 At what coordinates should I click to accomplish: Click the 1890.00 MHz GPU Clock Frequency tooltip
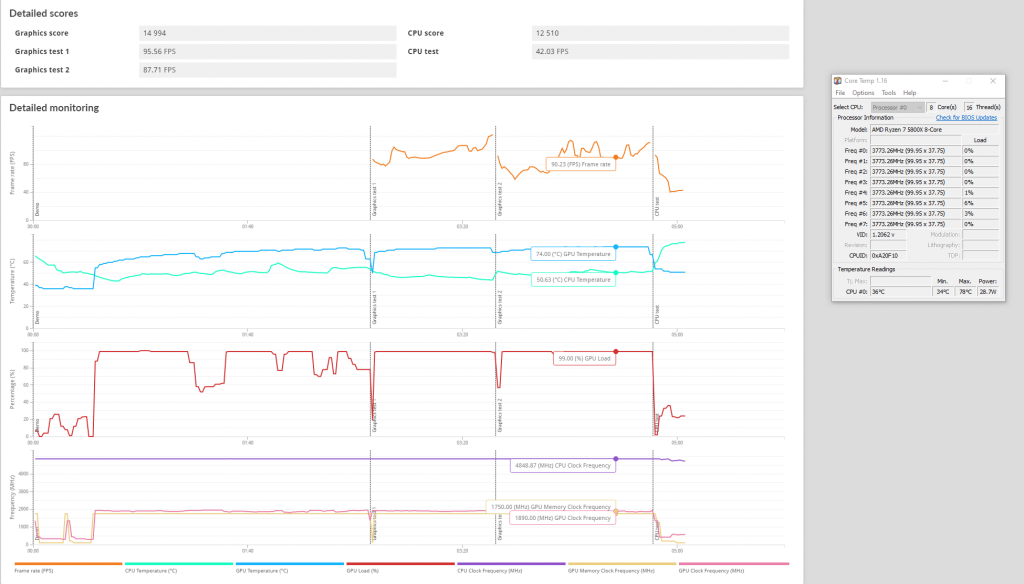[562, 518]
